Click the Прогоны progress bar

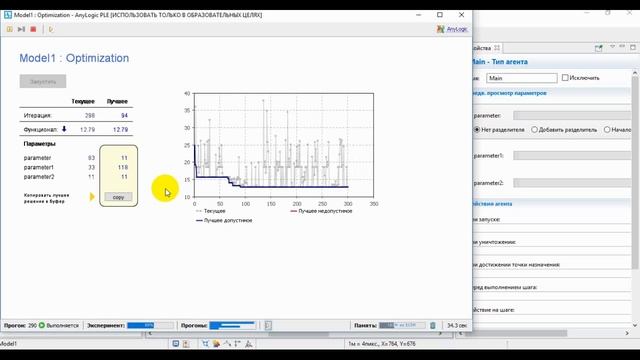[232, 325]
